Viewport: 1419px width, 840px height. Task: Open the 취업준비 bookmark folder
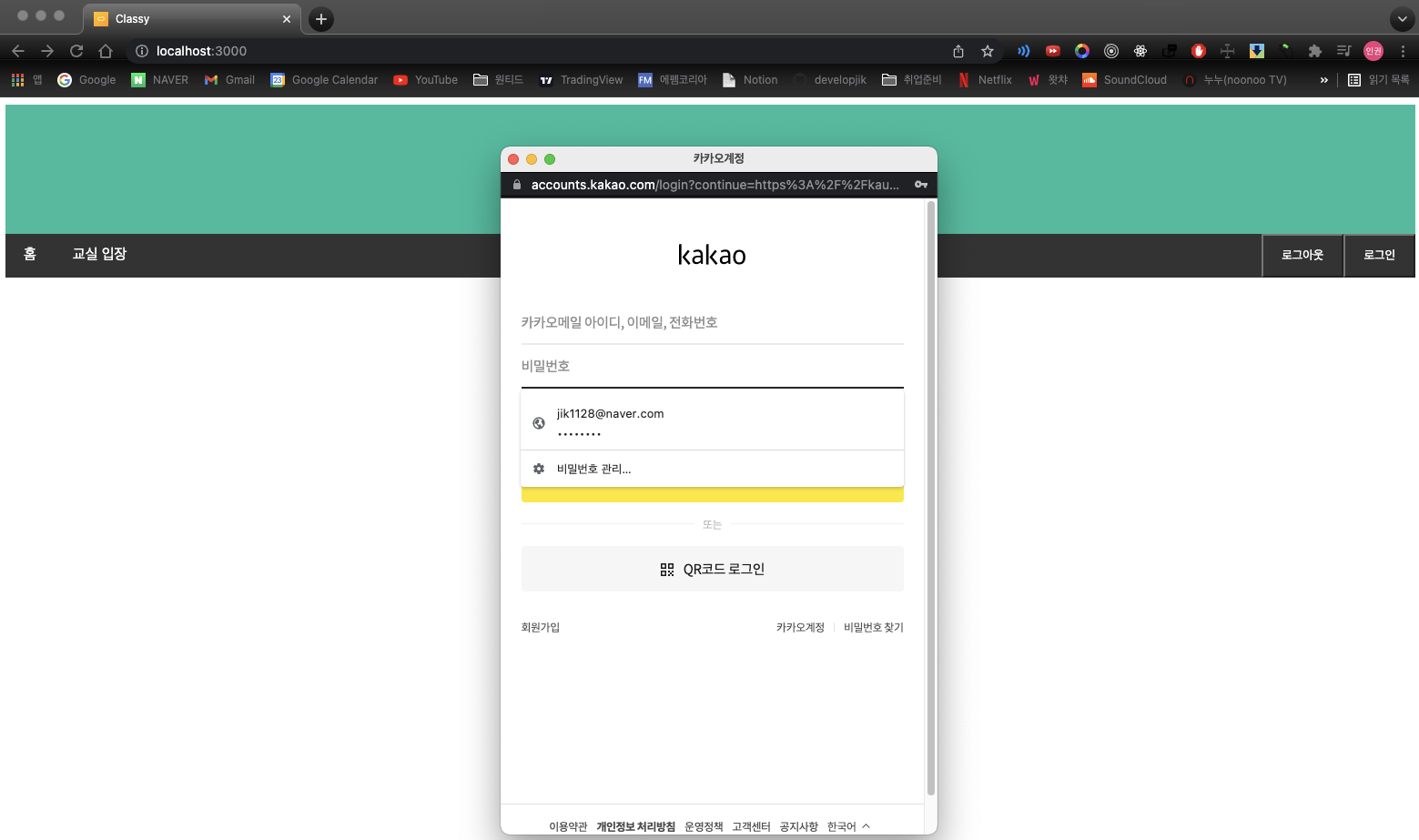[911, 80]
